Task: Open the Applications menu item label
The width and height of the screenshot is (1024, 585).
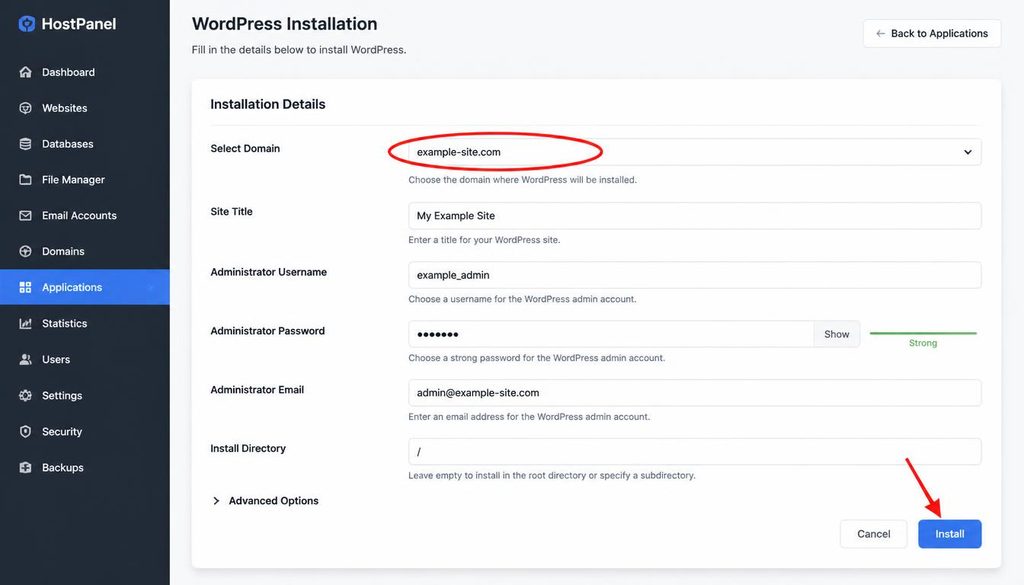Action: click(72, 287)
